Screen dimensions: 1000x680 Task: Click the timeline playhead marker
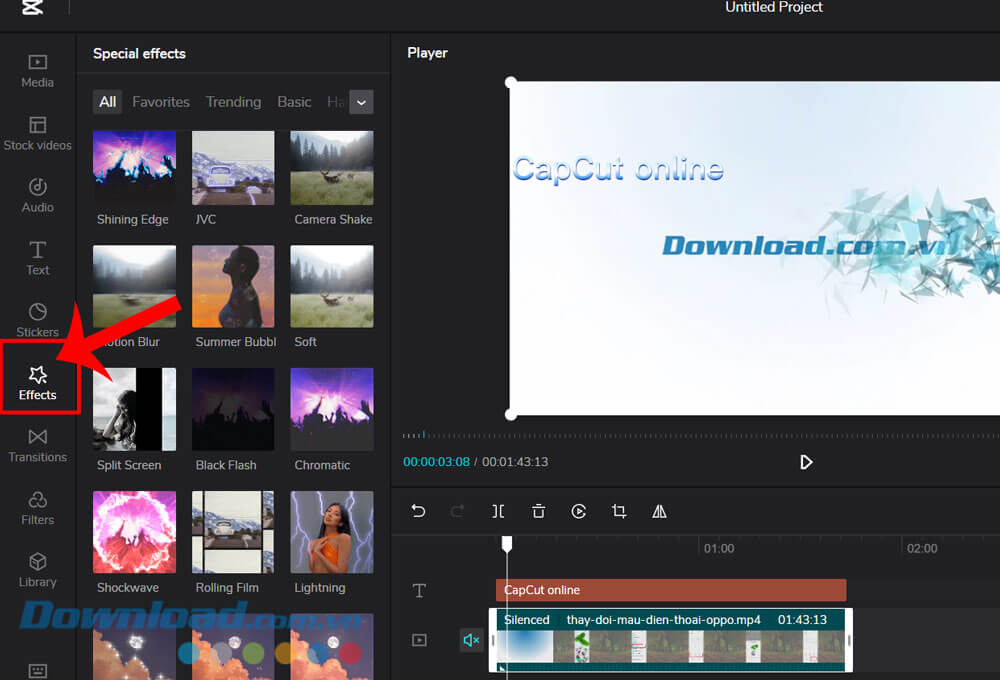(x=507, y=543)
